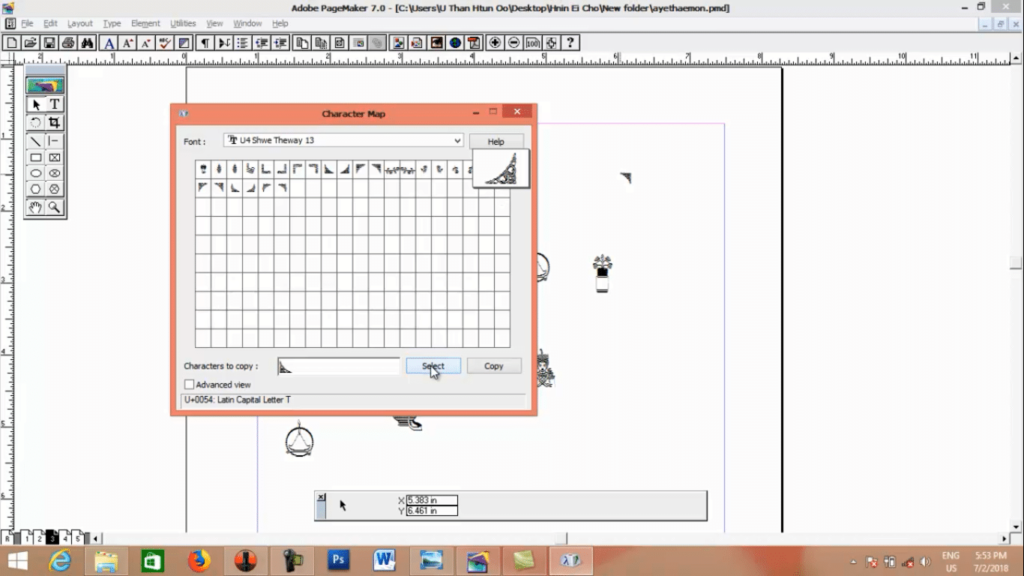Select the Constrained Line tool
The width and height of the screenshot is (1024, 576).
pyautogui.click(x=54, y=140)
